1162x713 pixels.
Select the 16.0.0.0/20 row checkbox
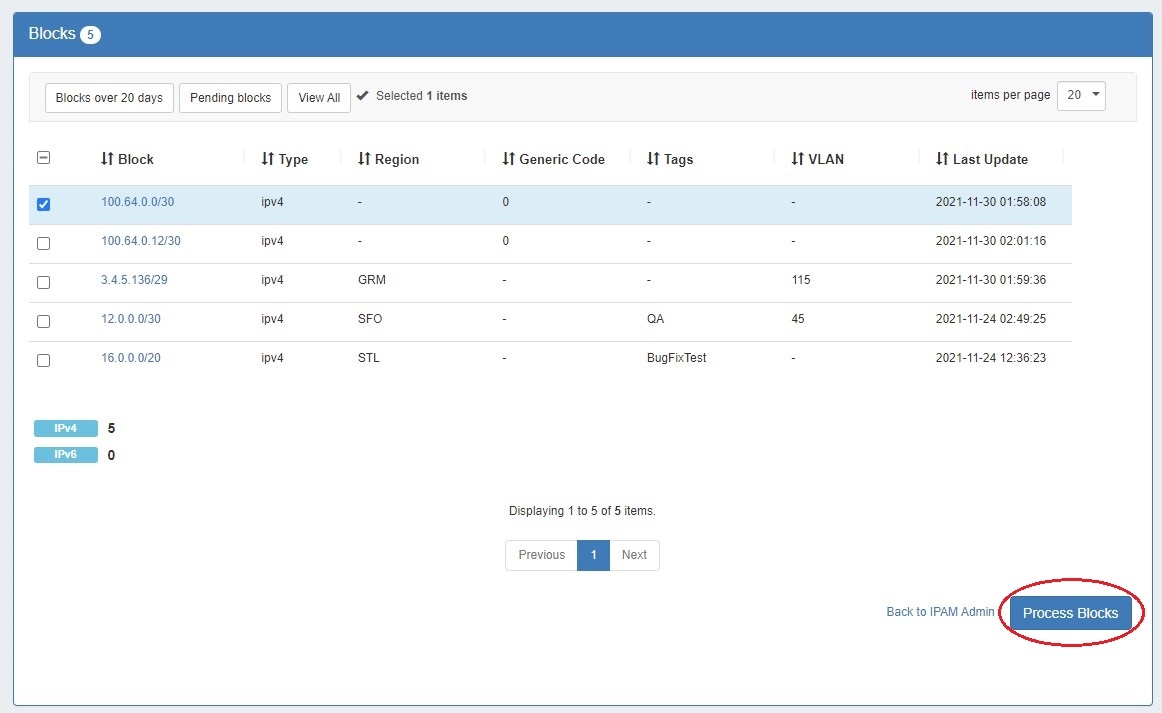click(x=43, y=360)
